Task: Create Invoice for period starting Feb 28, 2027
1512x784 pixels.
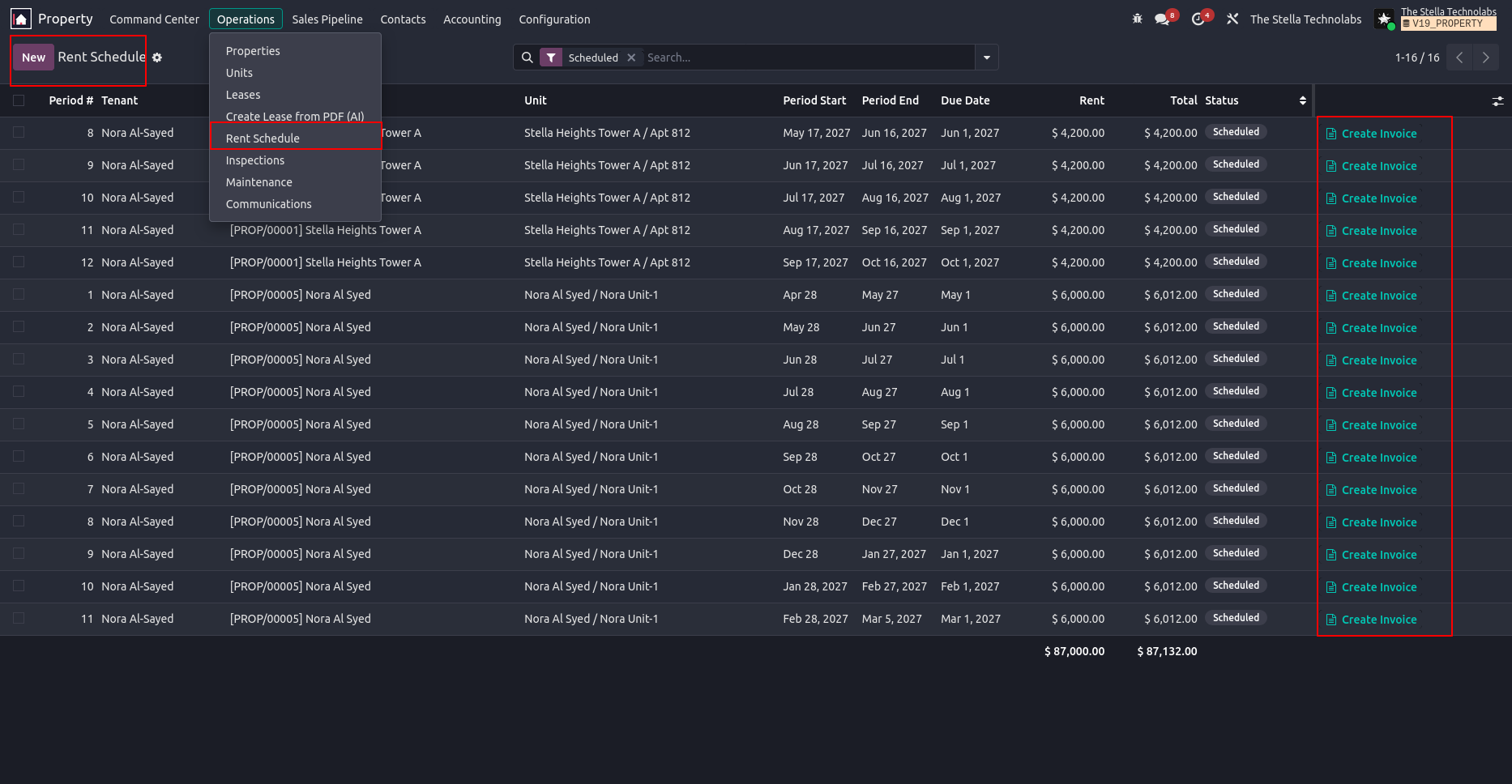Action: [x=1371, y=620]
